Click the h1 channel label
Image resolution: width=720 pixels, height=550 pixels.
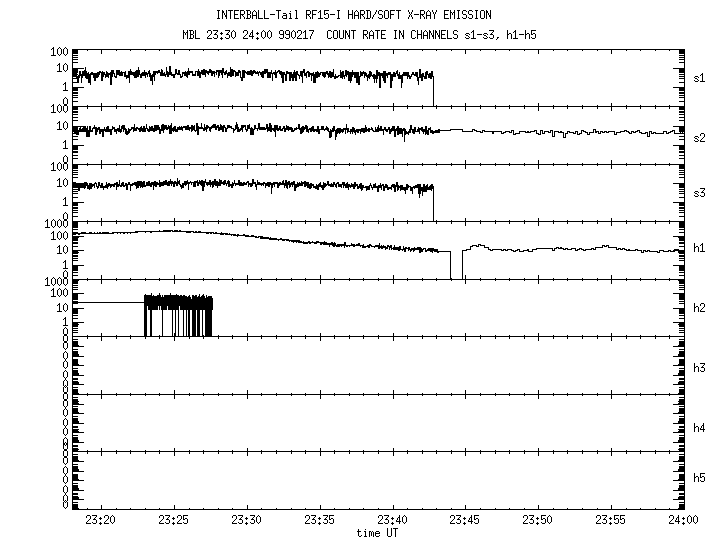click(700, 249)
